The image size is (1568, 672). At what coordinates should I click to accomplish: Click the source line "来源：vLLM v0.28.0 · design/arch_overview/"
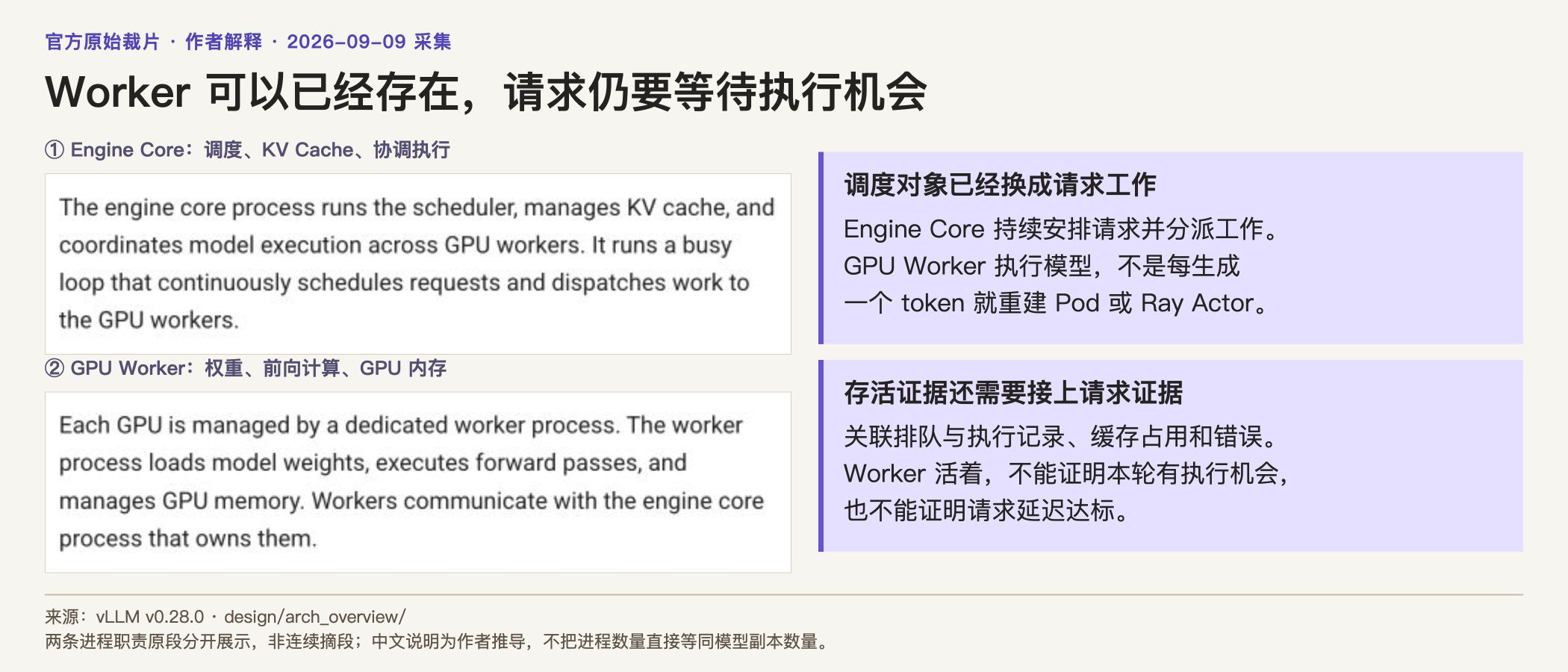tap(225, 617)
